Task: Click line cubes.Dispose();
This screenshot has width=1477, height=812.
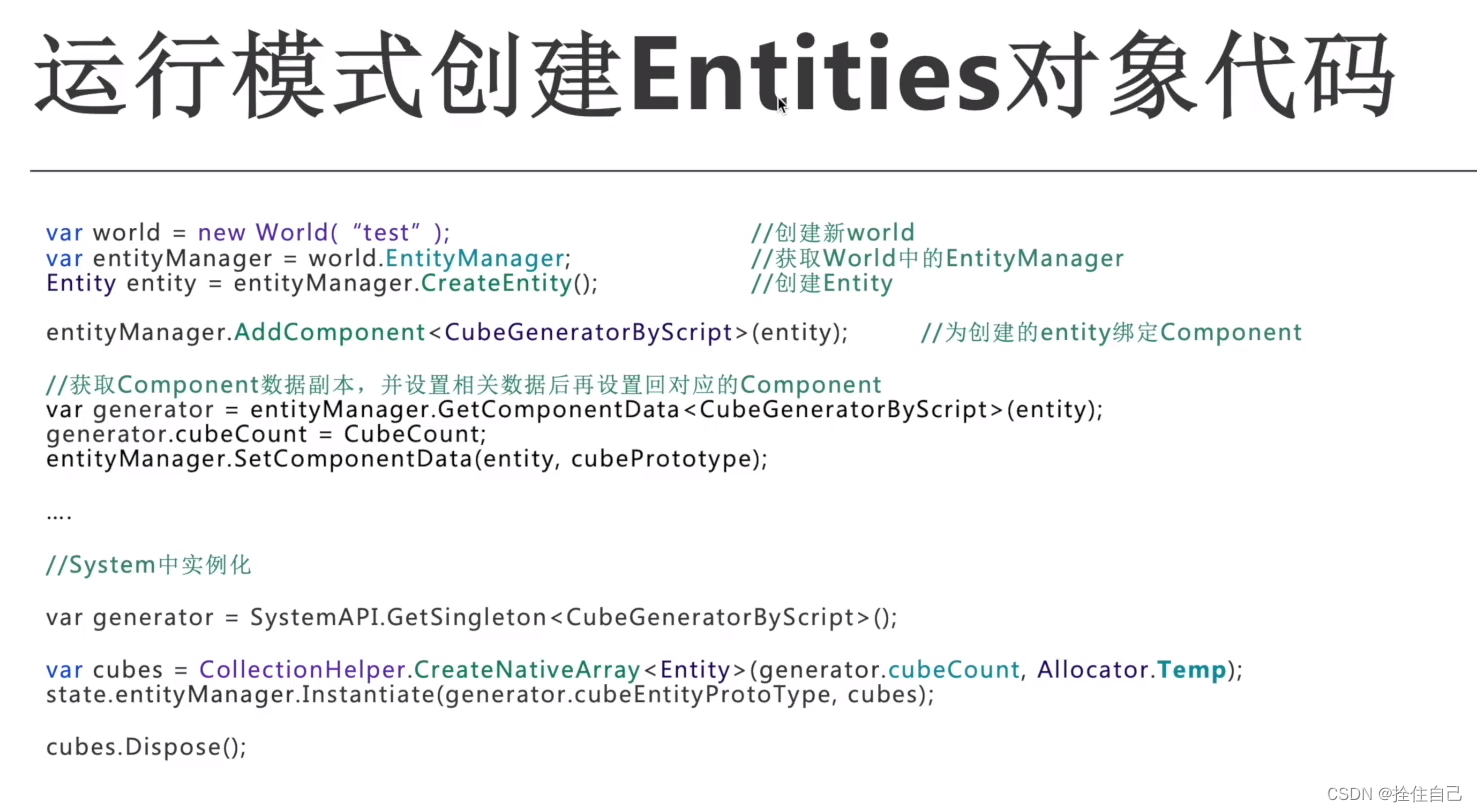Action: click(x=146, y=747)
